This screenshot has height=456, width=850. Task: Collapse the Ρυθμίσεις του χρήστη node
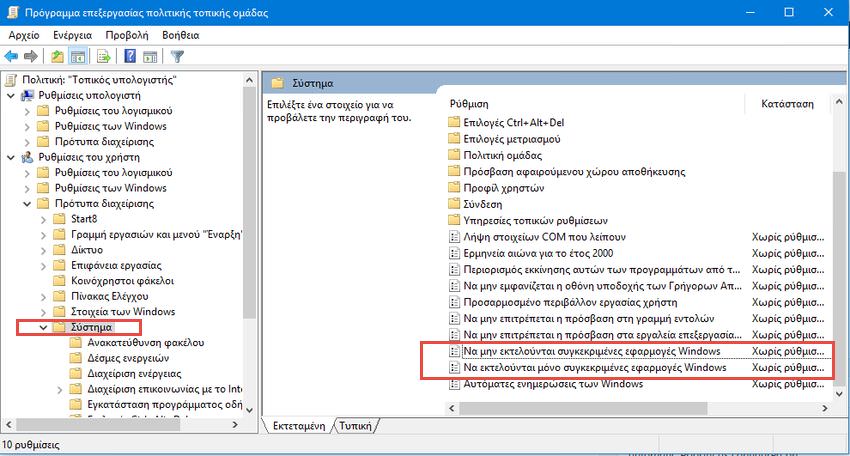[11, 157]
